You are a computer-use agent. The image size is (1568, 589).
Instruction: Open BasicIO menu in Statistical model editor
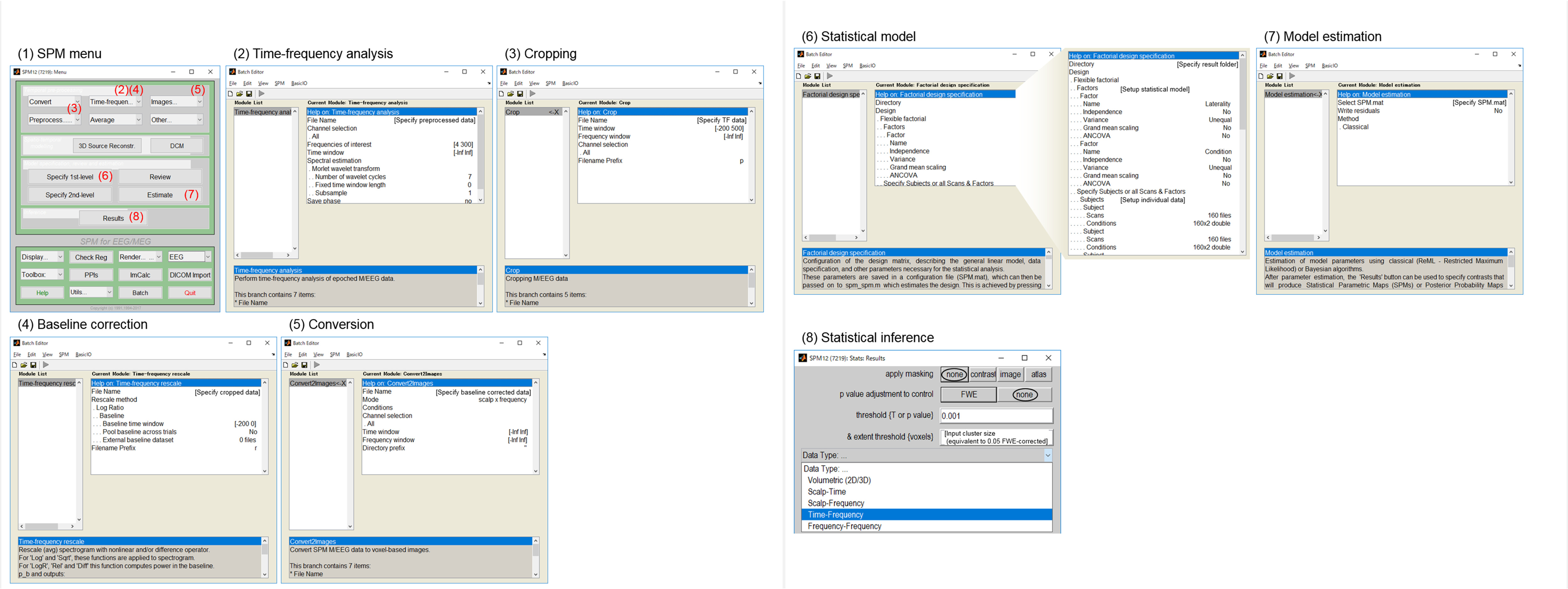pos(867,66)
